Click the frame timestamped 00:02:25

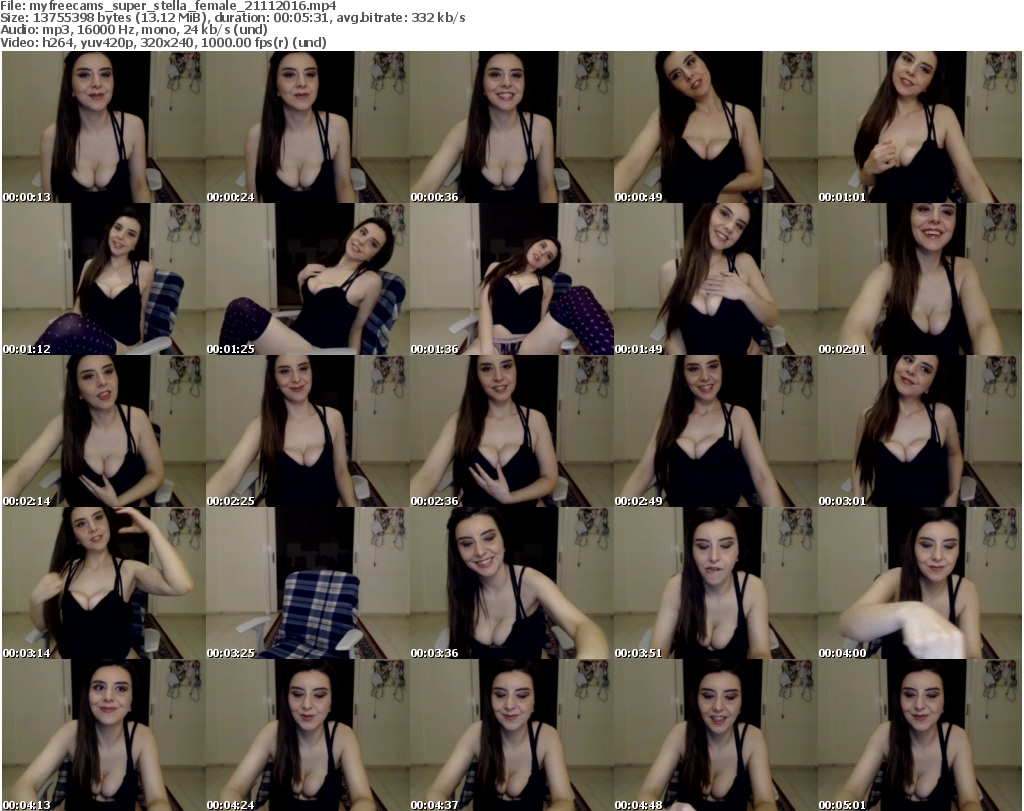click(x=308, y=432)
